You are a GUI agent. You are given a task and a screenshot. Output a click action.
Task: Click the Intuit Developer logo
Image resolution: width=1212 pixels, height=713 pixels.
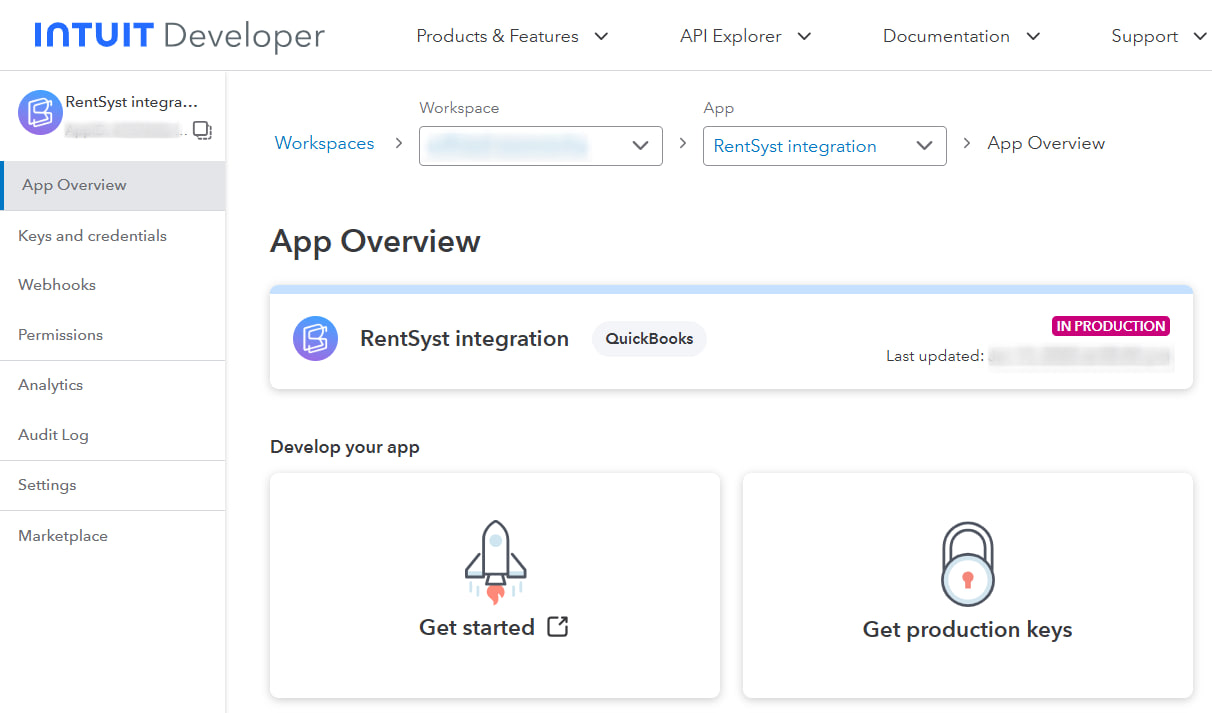click(179, 36)
